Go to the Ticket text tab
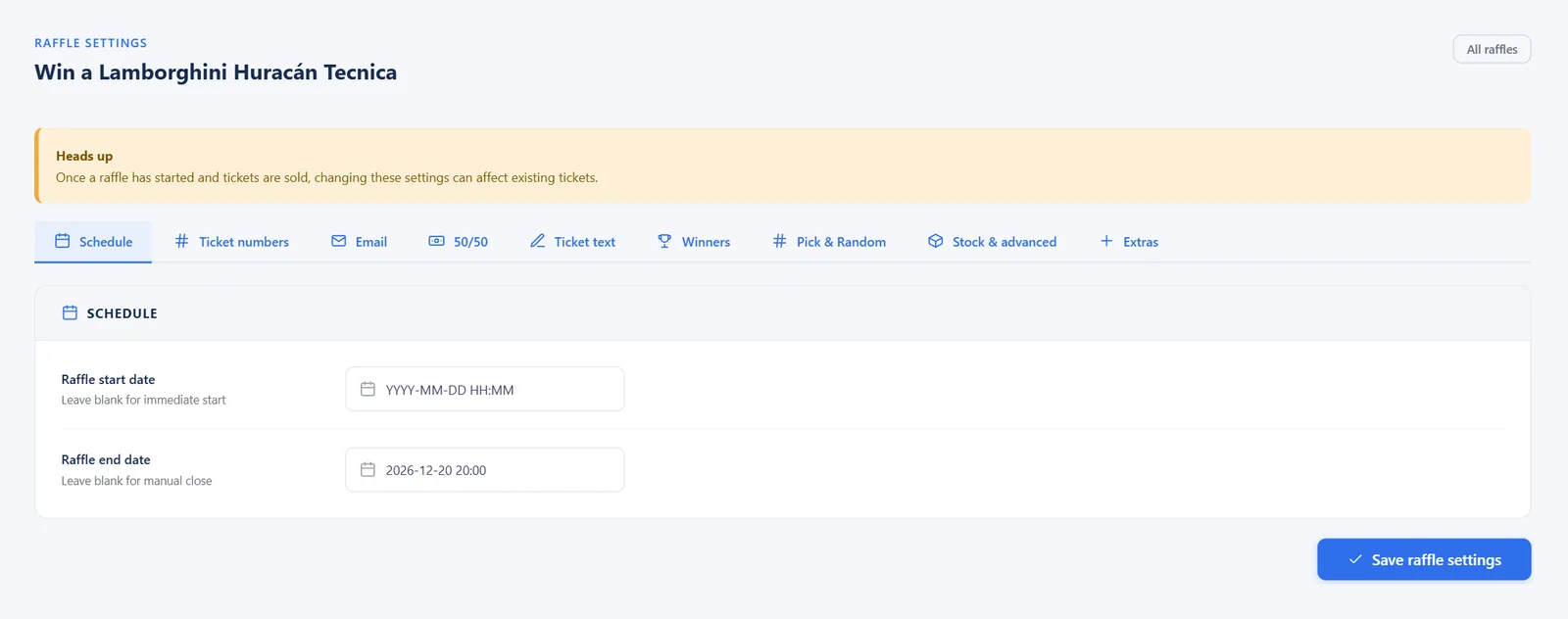Viewport: 1568px width, 619px height. [x=572, y=242]
